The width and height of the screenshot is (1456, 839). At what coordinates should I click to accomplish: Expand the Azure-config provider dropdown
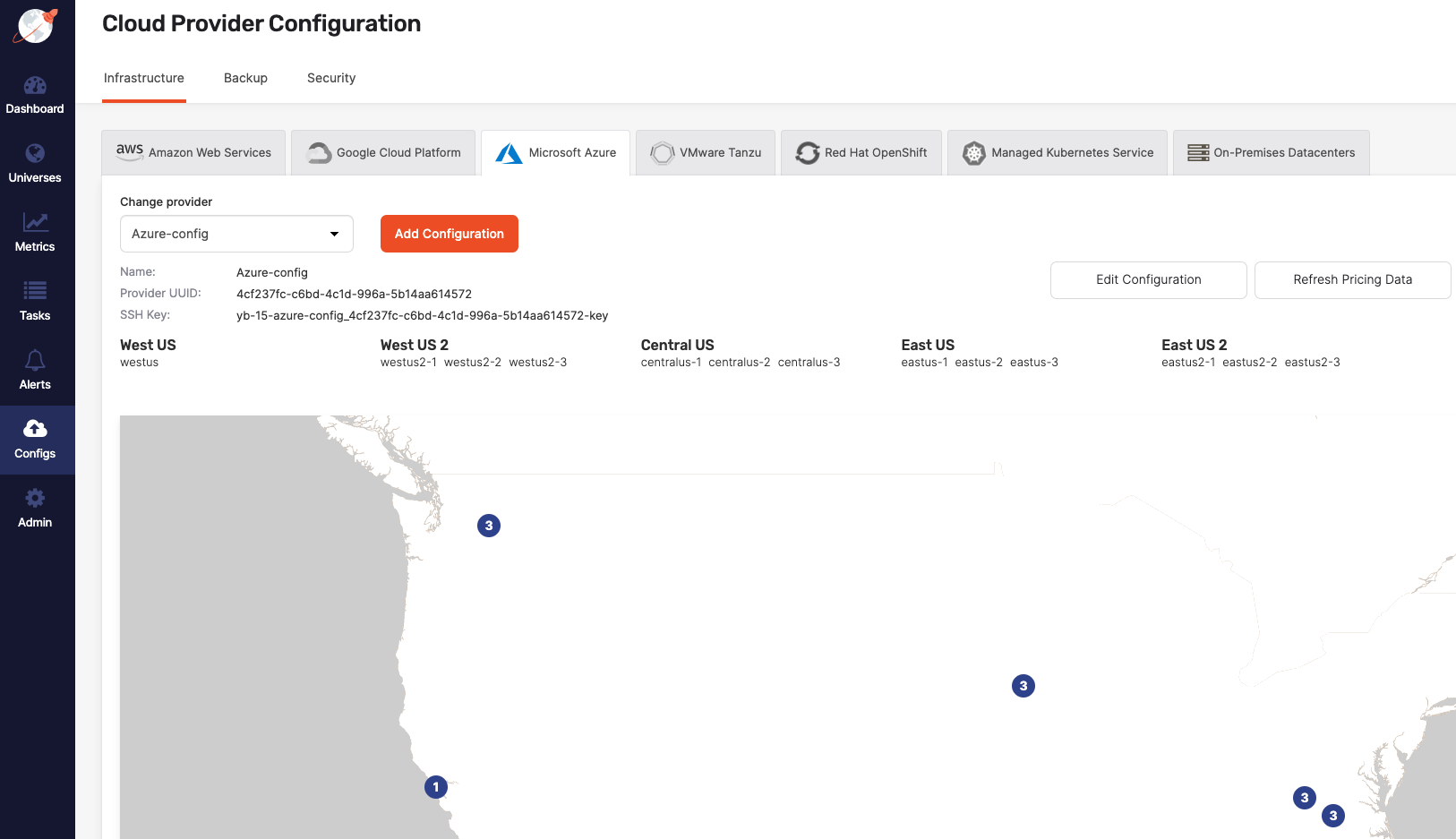[236, 234]
